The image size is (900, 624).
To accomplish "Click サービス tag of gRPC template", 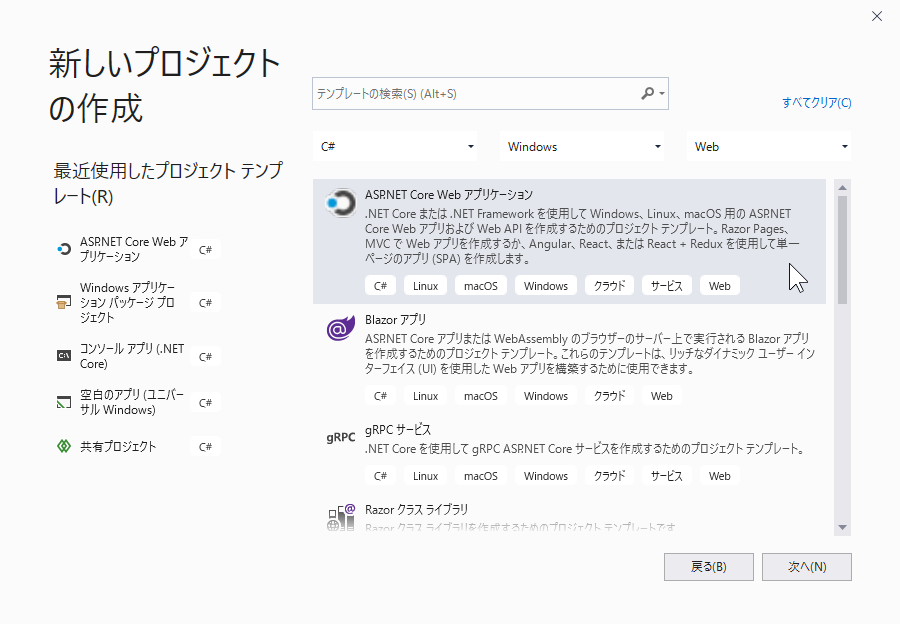I will coord(667,476).
